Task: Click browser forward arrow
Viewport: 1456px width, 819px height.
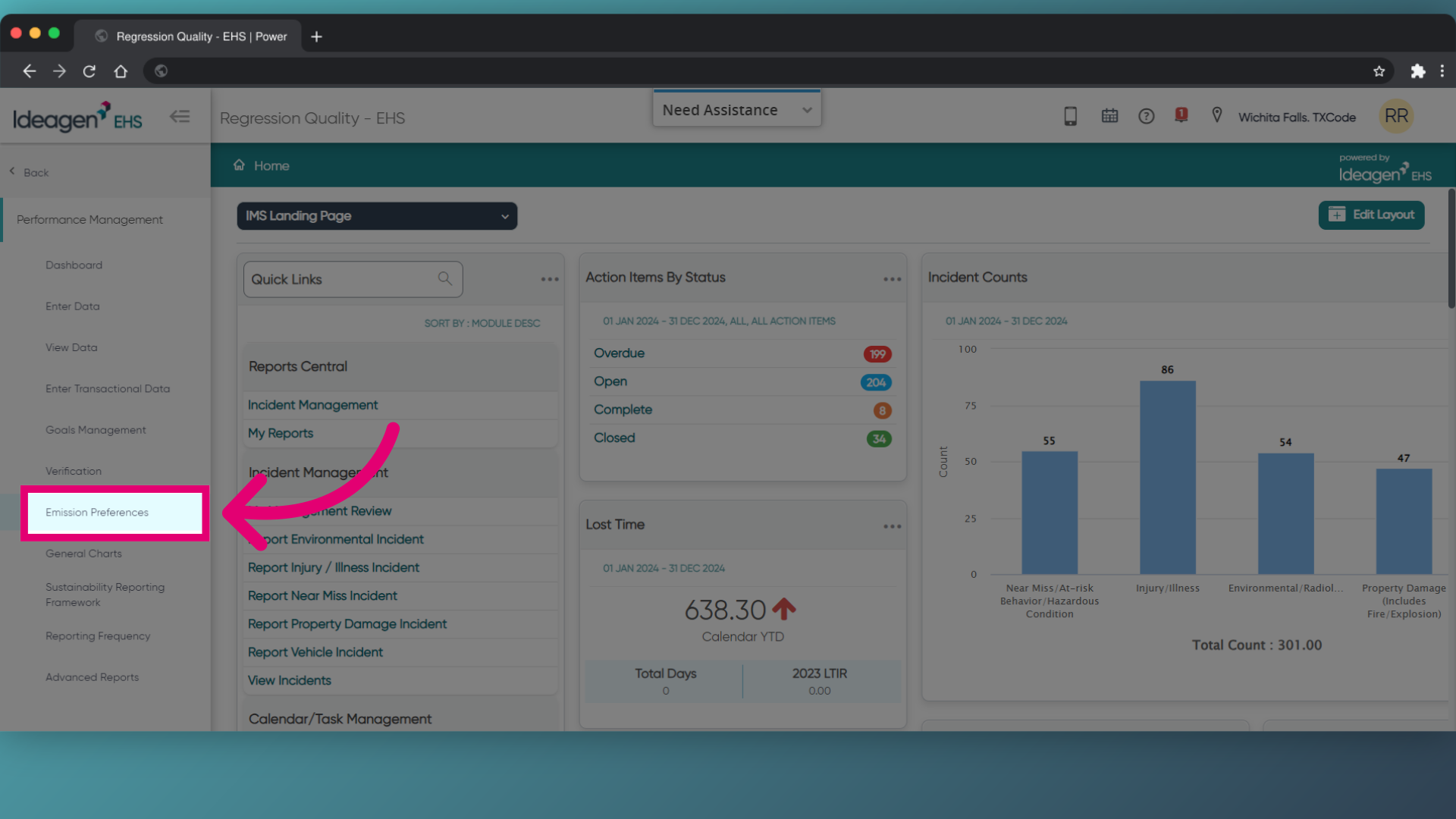Action: click(x=59, y=71)
